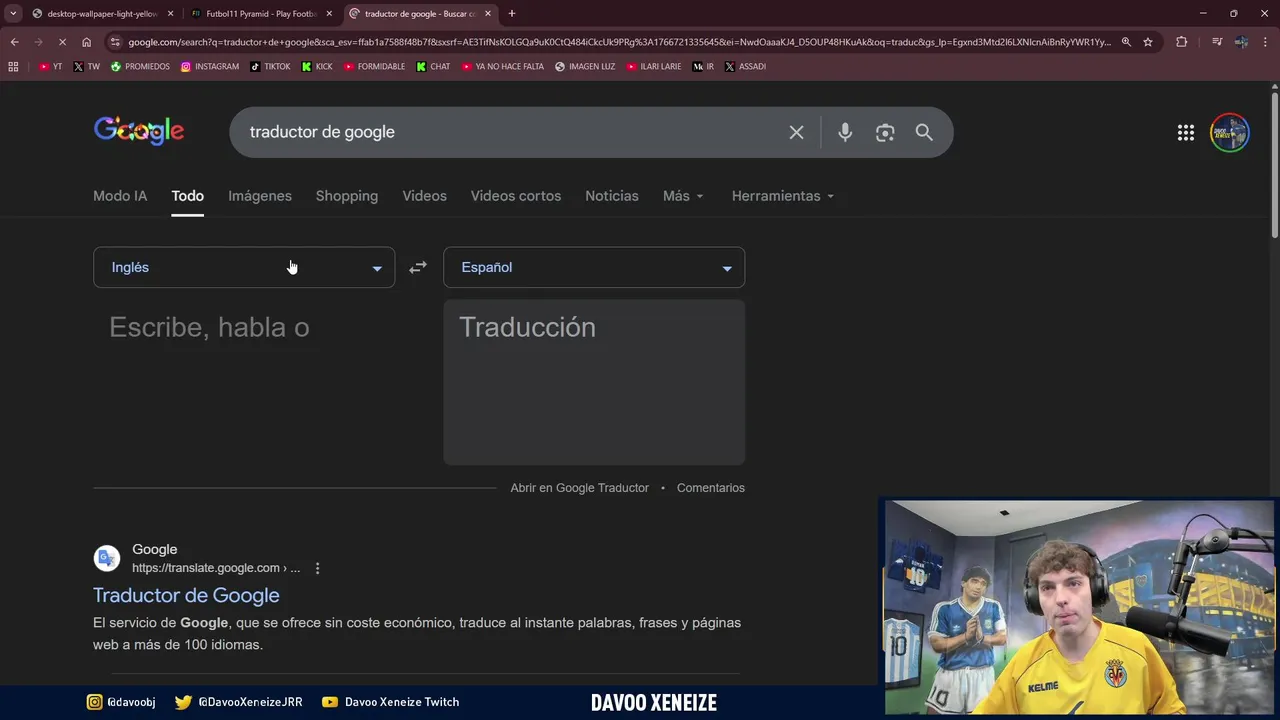Select the Todo results tab
Viewport: 1280px width, 720px height.
(187, 196)
